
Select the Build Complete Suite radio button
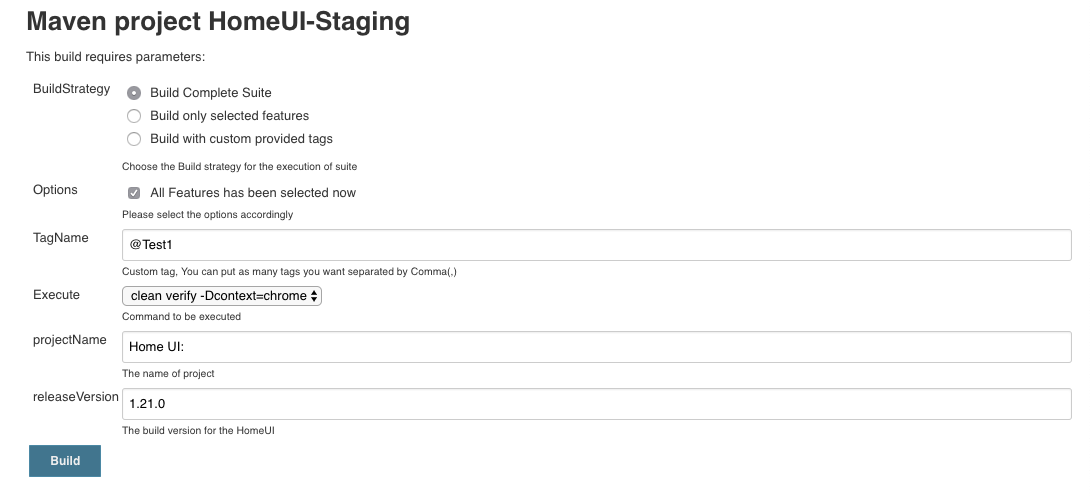(x=134, y=93)
